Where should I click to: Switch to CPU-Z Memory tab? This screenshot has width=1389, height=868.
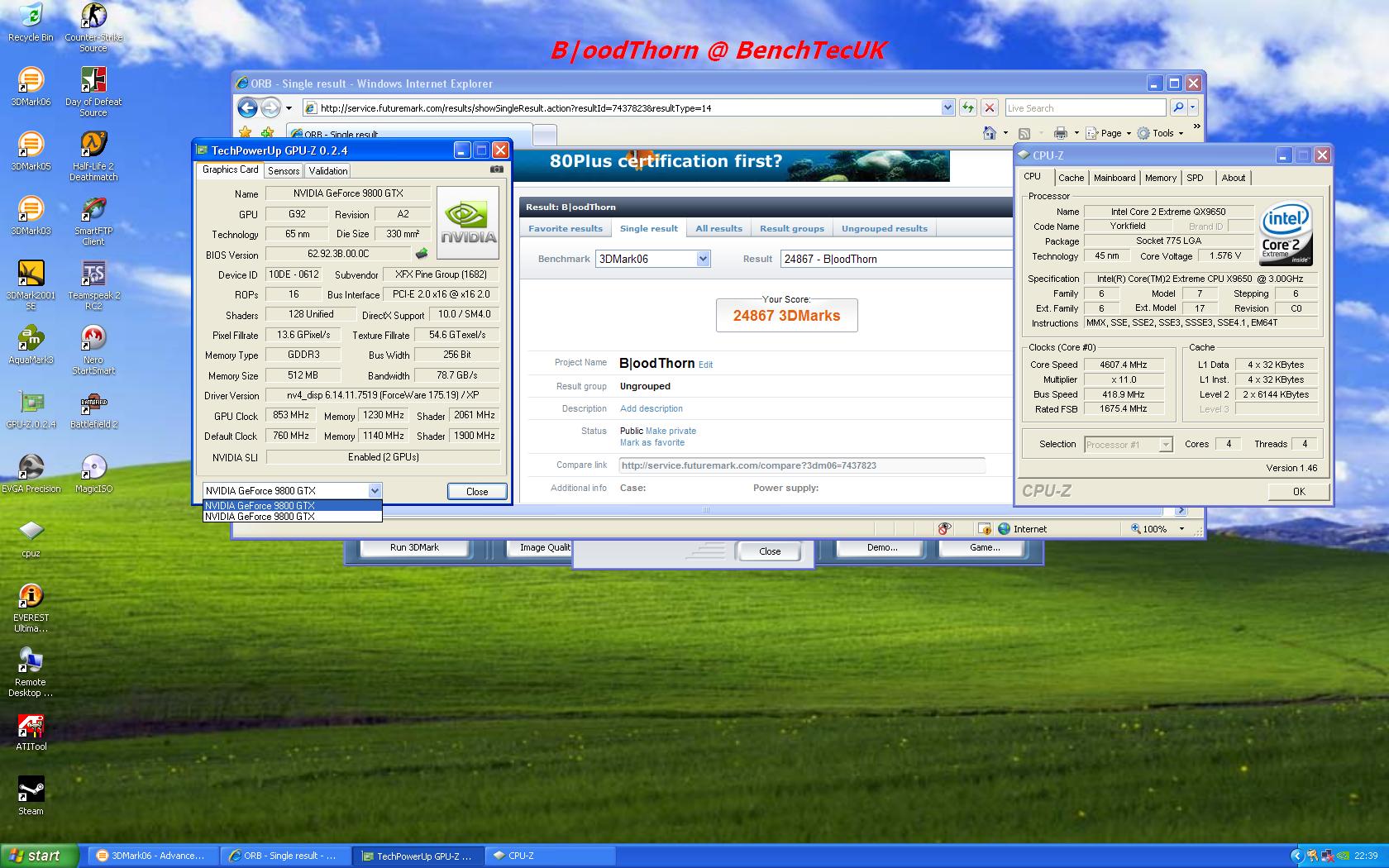(x=1161, y=178)
